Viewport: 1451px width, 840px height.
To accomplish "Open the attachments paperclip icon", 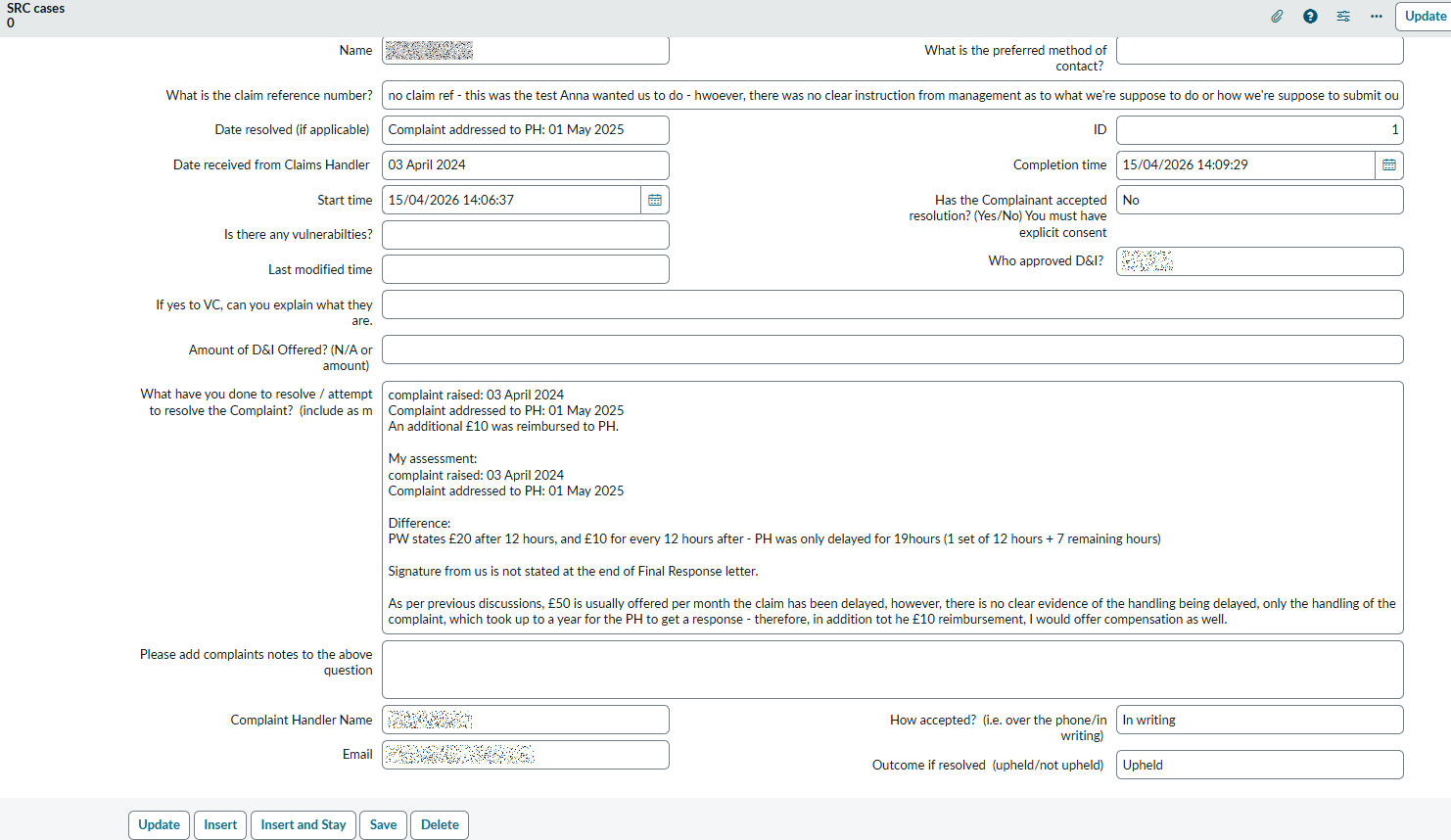I will pos(1277,16).
